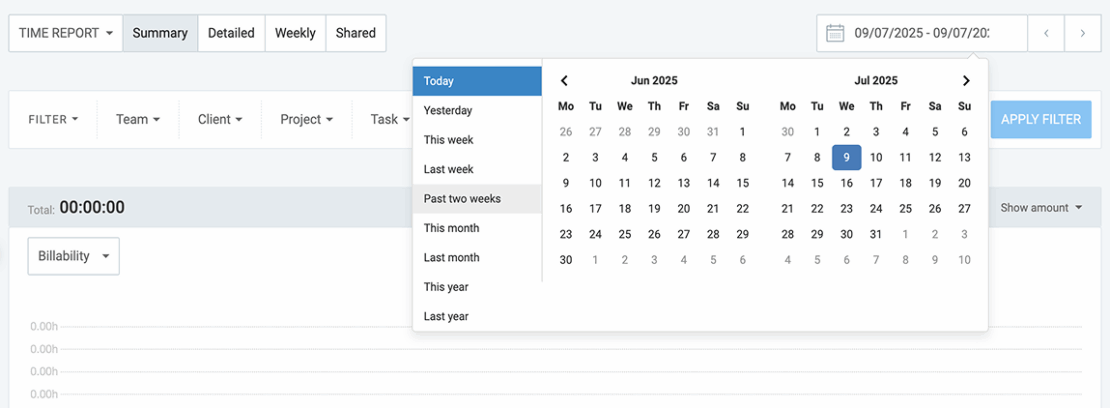
Task: Click the Jun 2025 month heading
Action: (x=654, y=81)
